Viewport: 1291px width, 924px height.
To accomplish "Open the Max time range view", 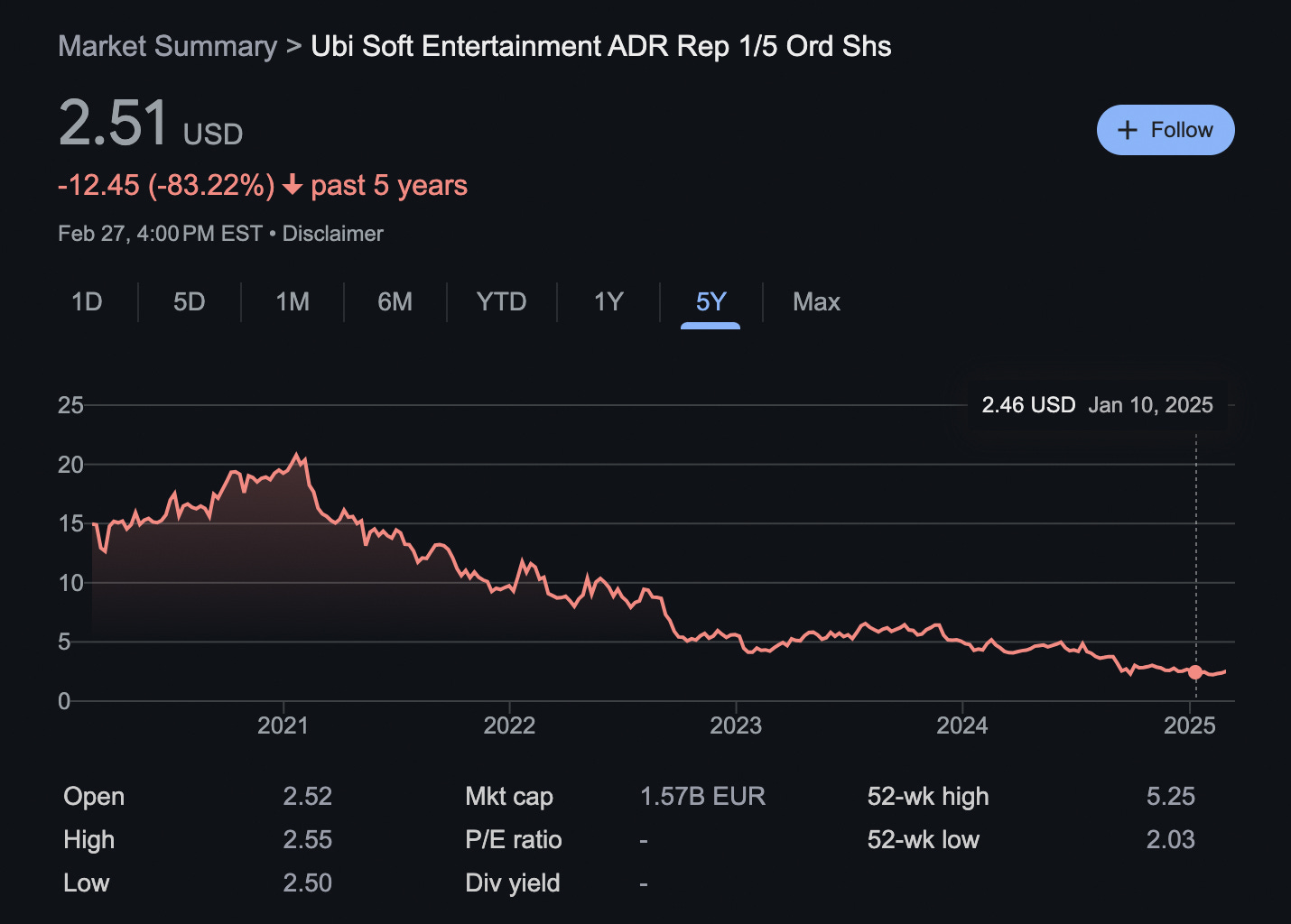I will (x=815, y=302).
